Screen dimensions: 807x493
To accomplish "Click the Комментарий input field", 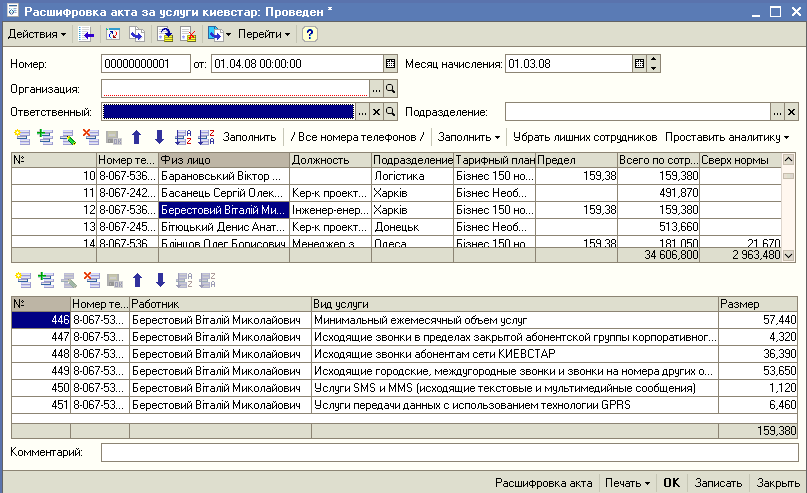I will (448, 453).
